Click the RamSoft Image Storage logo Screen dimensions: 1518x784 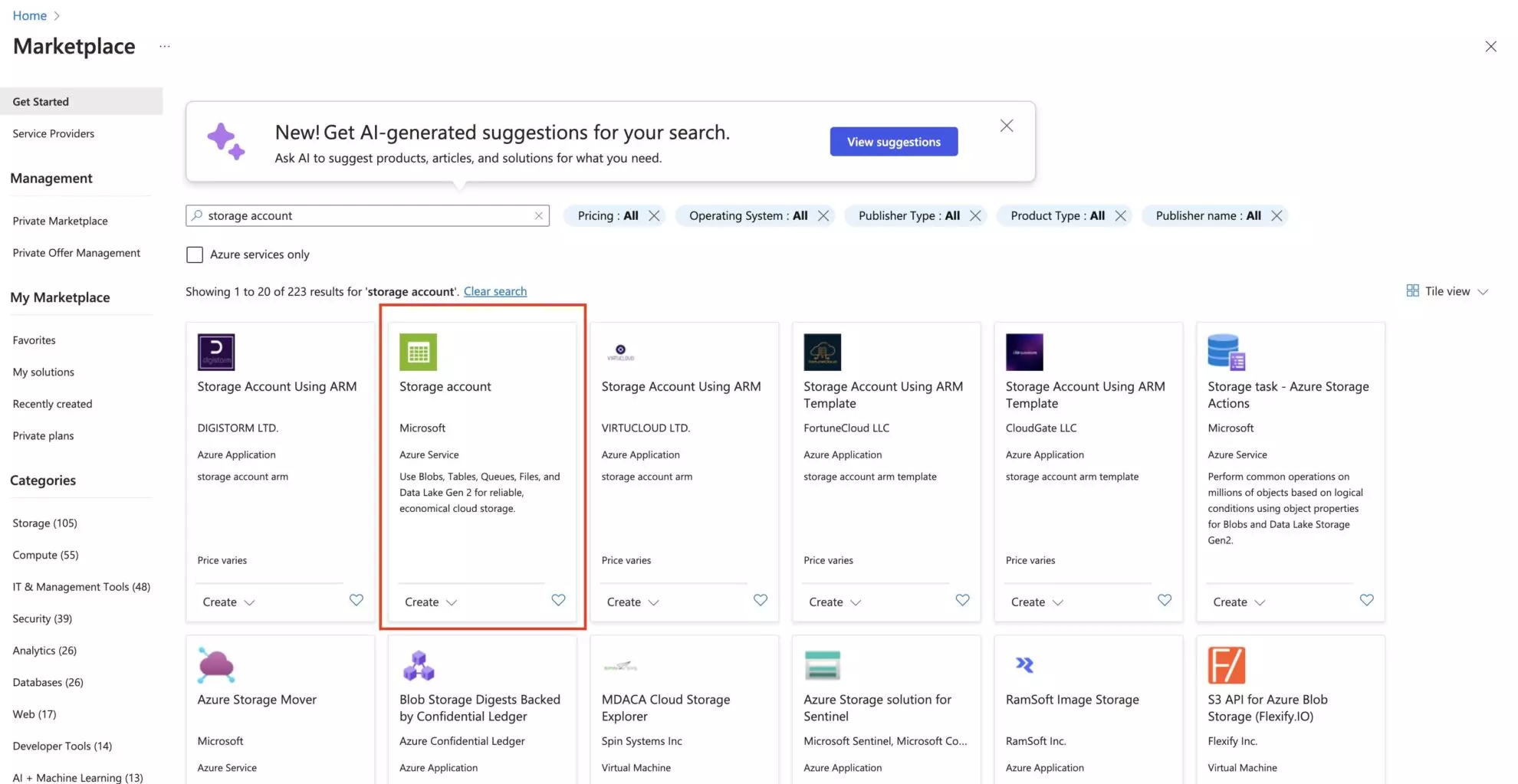point(1024,665)
